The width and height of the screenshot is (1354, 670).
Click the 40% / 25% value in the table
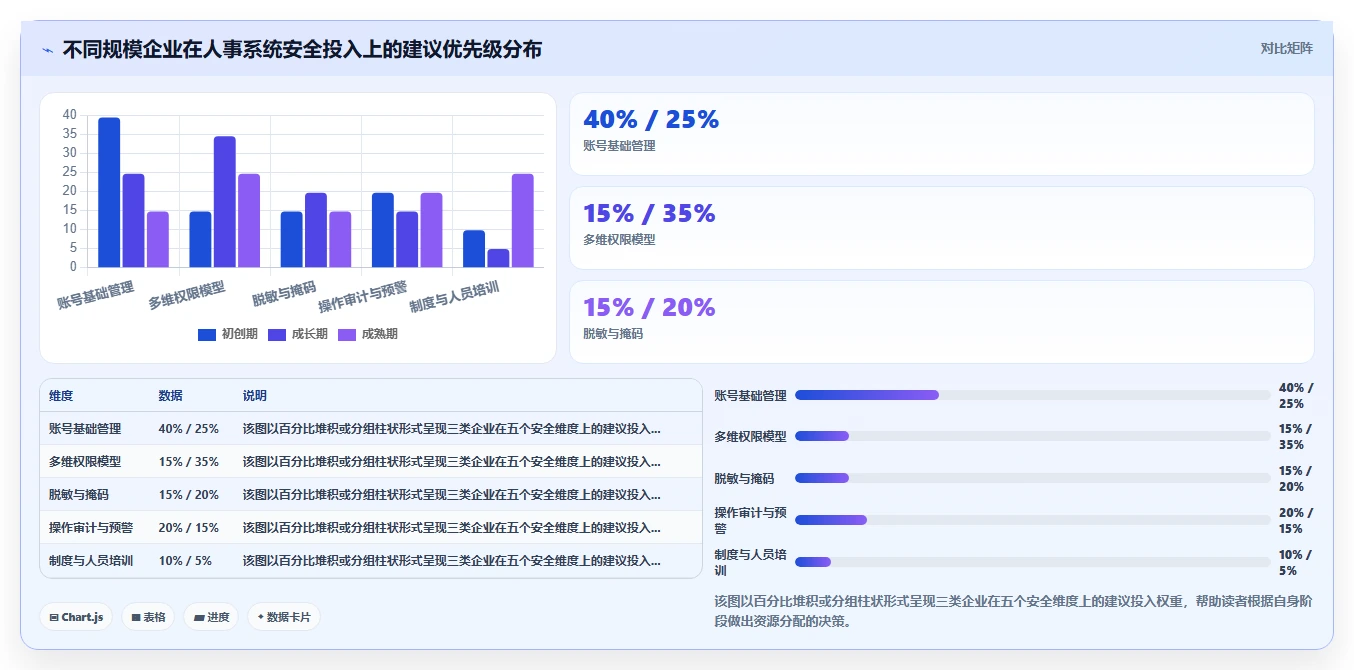189,428
